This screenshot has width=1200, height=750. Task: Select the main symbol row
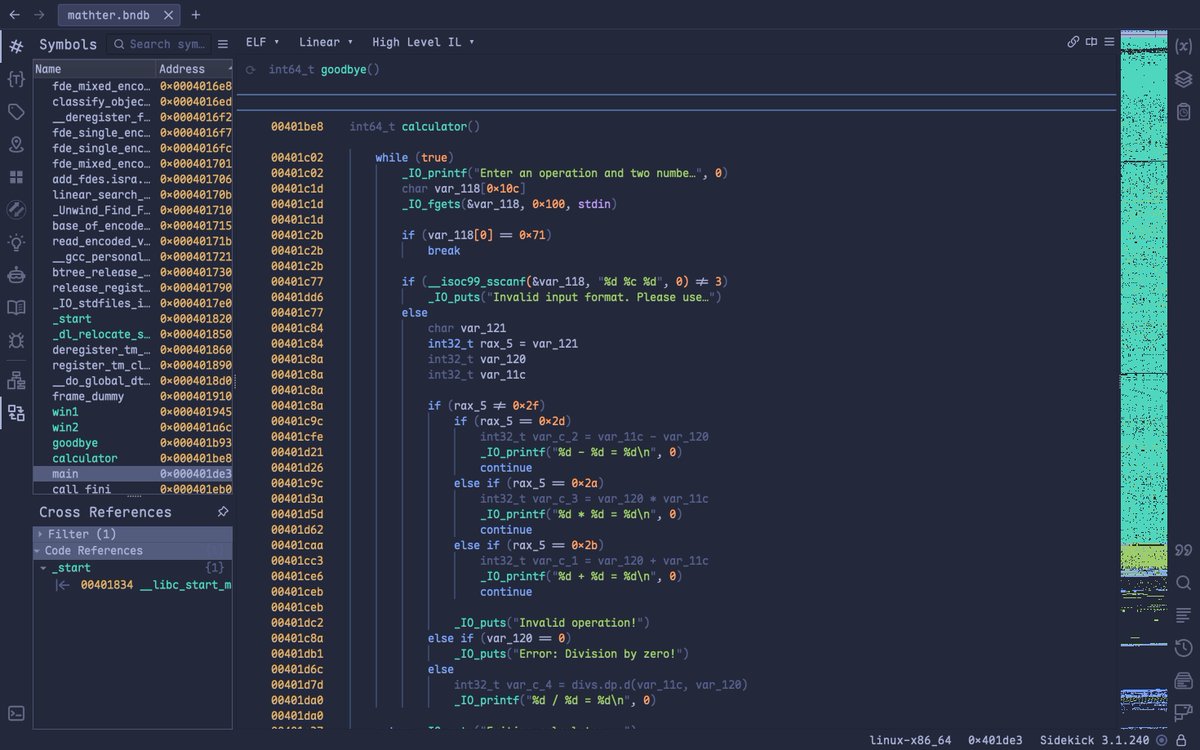click(133, 473)
